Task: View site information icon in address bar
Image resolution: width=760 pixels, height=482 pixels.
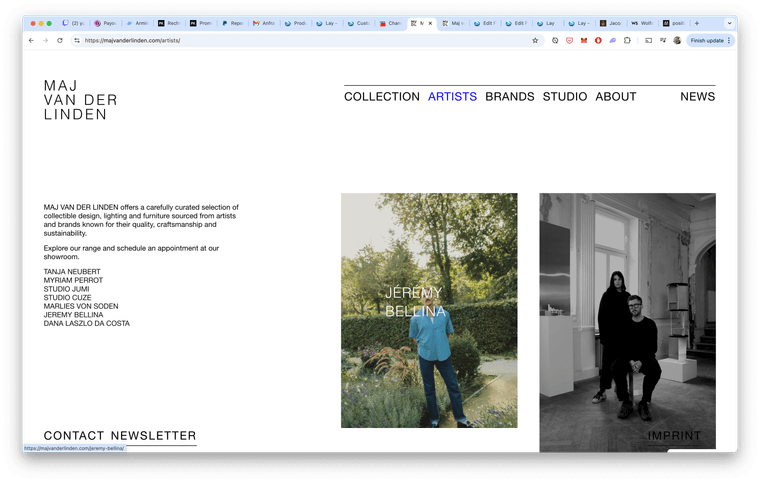Action: pos(77,41)
